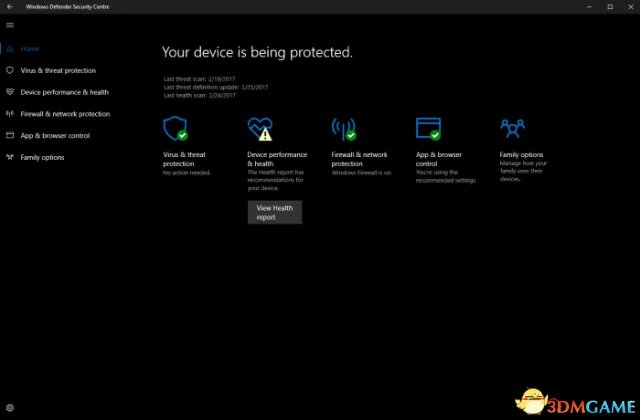640x420 pixels.
Task: Click the large Firewall & network tile icon
Action: pos(344,129)
